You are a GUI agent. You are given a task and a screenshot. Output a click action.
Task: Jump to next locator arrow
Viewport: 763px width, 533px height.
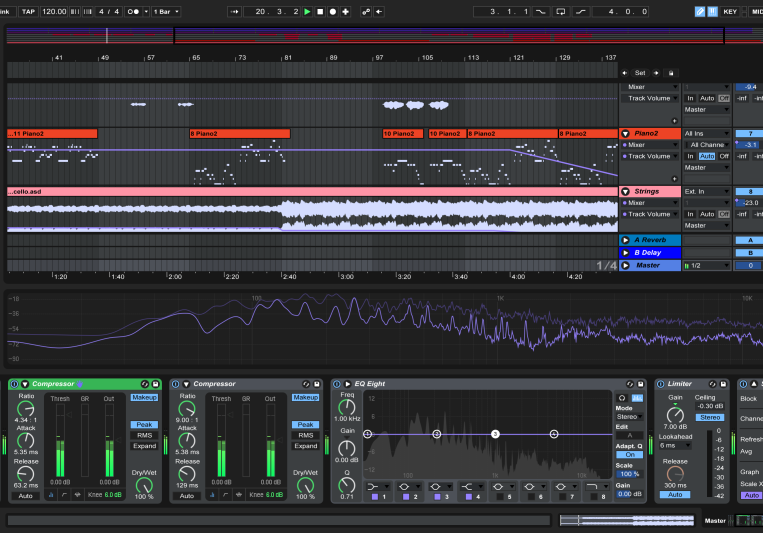click(656, 73)
